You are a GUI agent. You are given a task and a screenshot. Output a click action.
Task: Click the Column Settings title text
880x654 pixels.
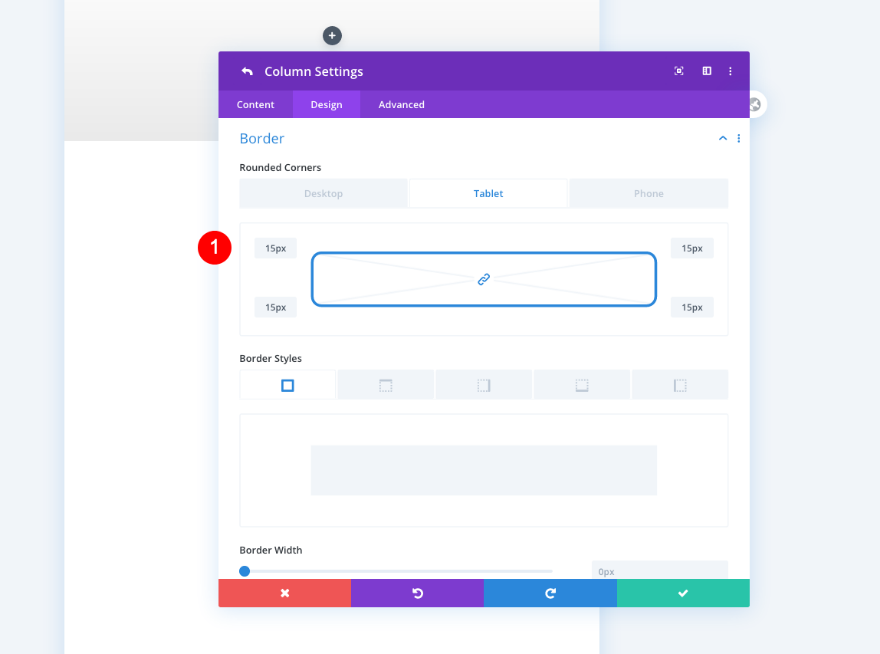click(314, 71)
